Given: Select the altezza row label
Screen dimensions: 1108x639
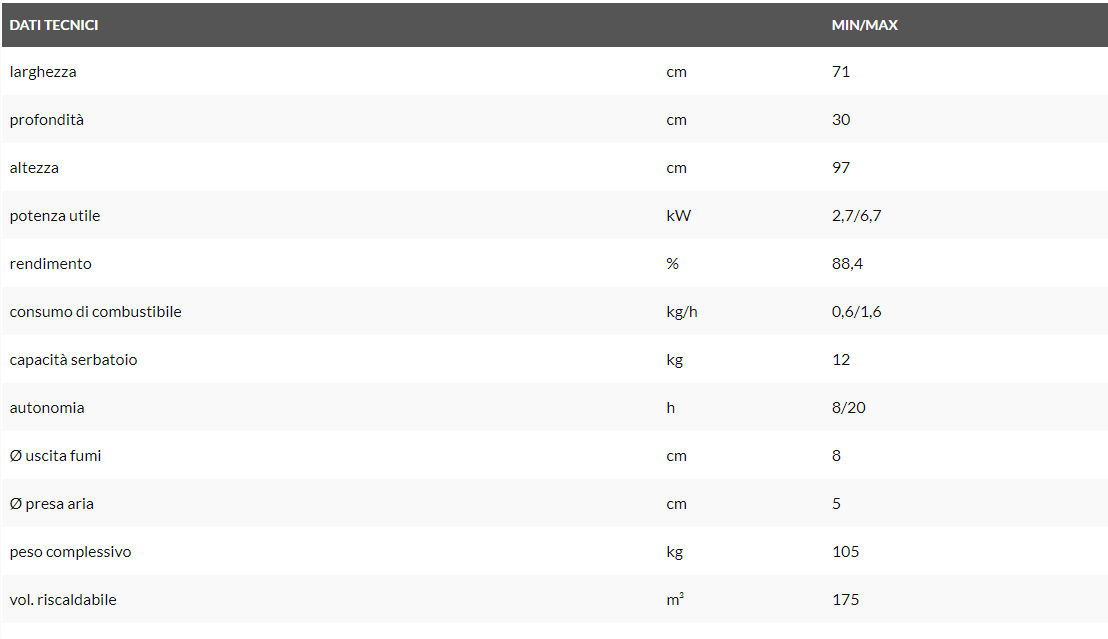Looking at the screenshot, I should pos(34,168).
